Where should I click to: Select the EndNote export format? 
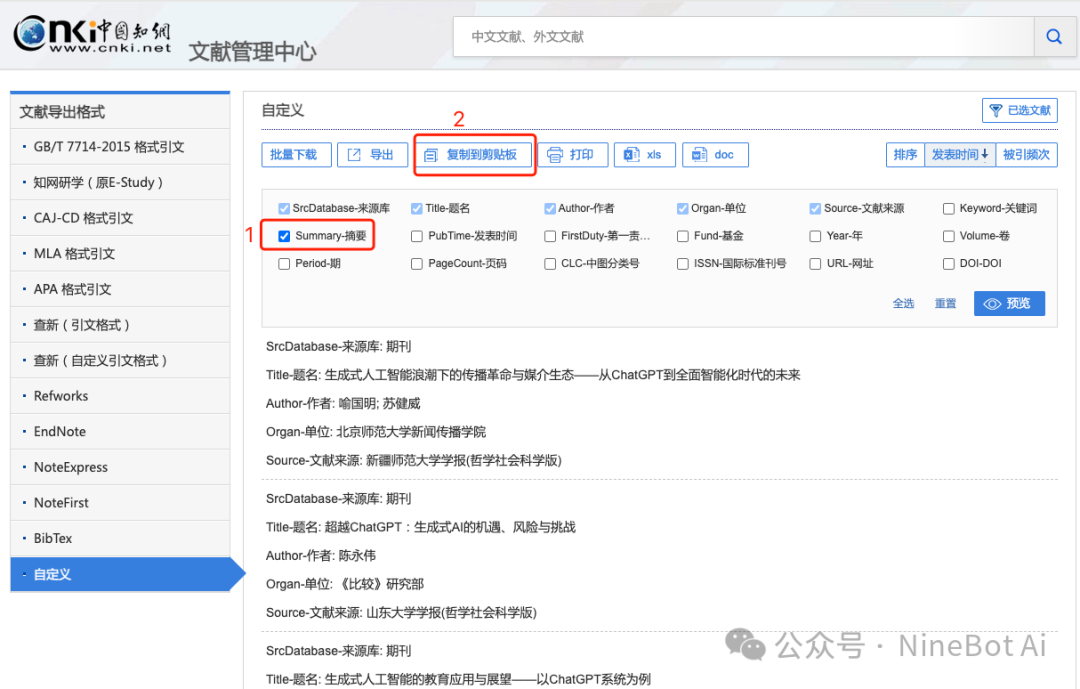[60, 432]
